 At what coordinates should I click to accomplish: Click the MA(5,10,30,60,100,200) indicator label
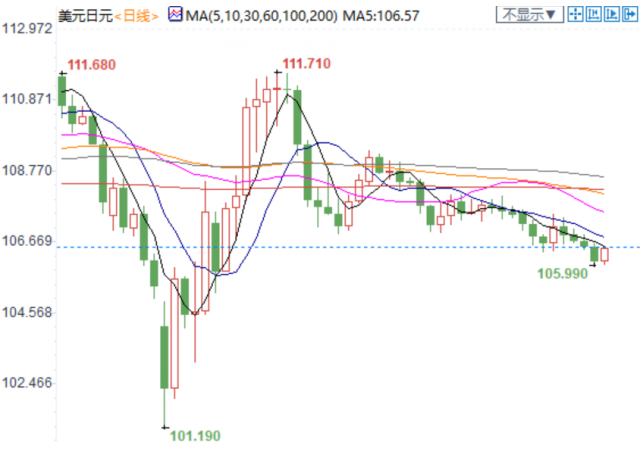[262, 16]
